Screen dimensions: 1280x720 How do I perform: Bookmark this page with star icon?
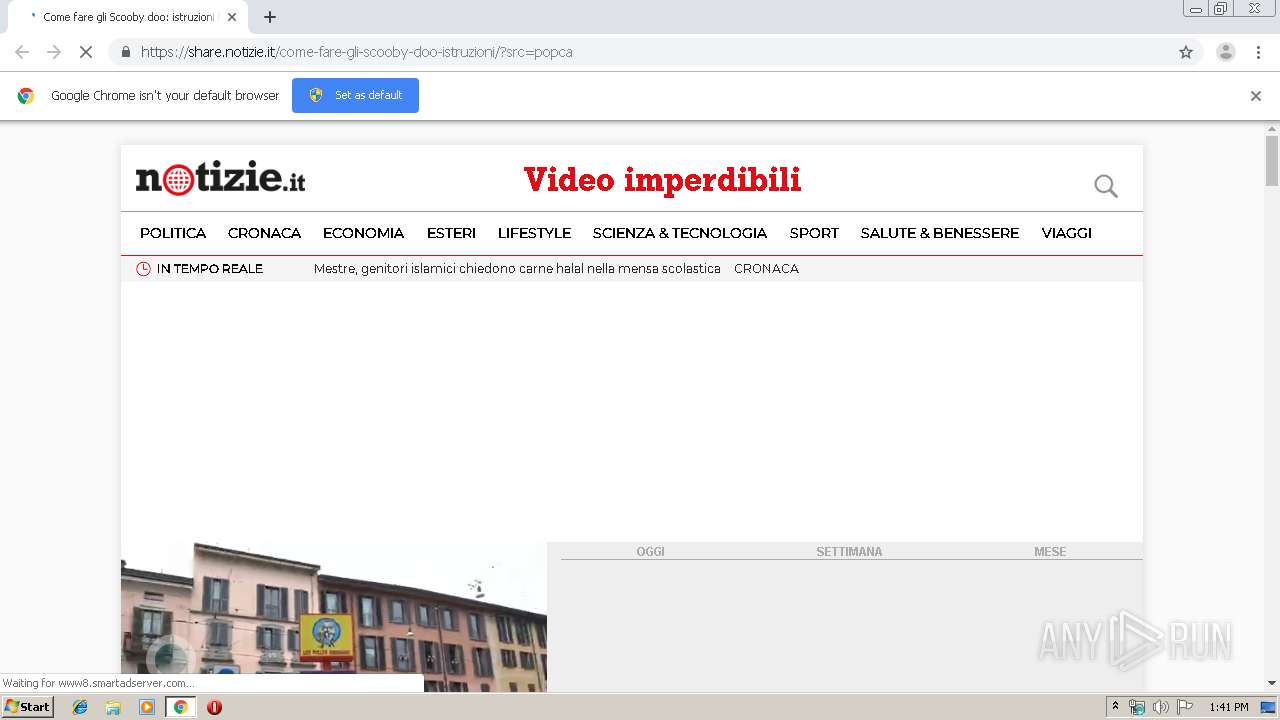[x=1186, y=52]
